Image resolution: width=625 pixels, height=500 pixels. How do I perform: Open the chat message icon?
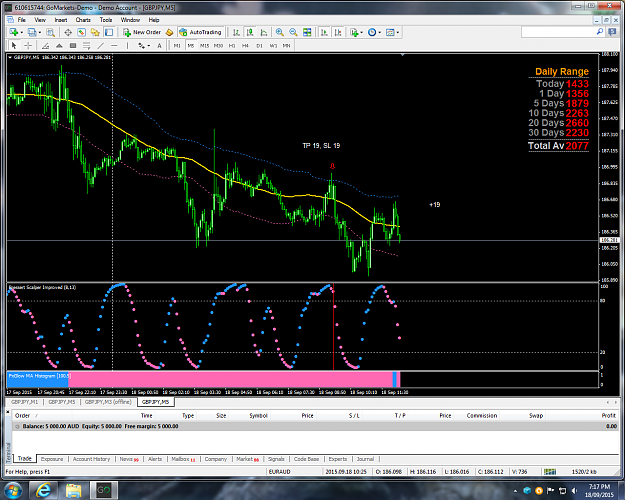pos(612,32)
